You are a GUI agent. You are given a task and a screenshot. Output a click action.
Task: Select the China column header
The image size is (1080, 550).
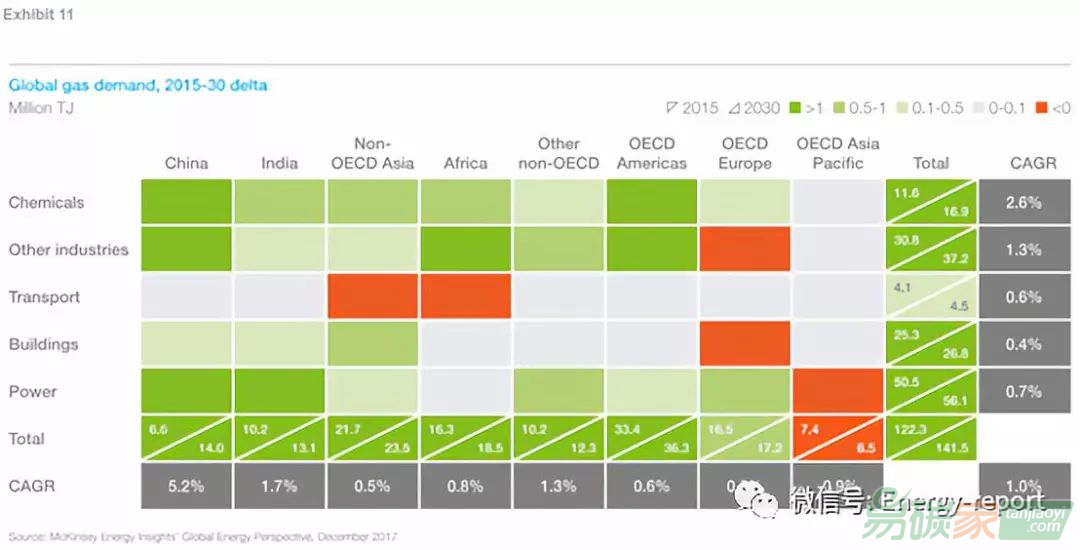[x=186, y=163]
